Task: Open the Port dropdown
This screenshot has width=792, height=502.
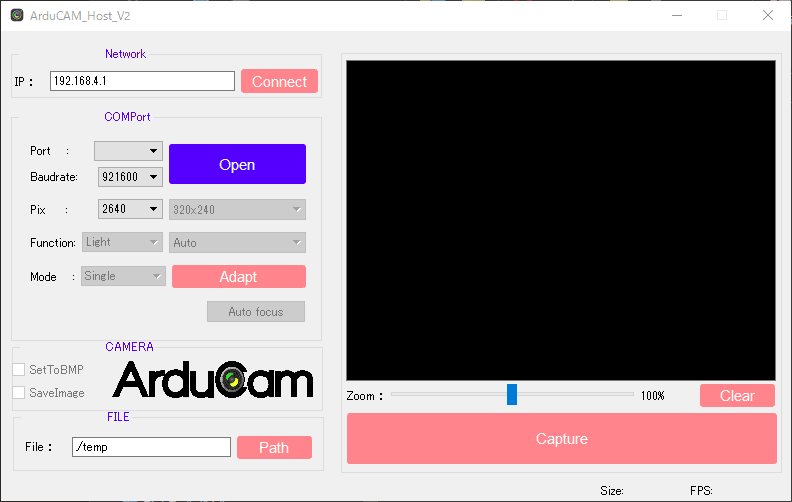Action: click(x=128, y=151)
